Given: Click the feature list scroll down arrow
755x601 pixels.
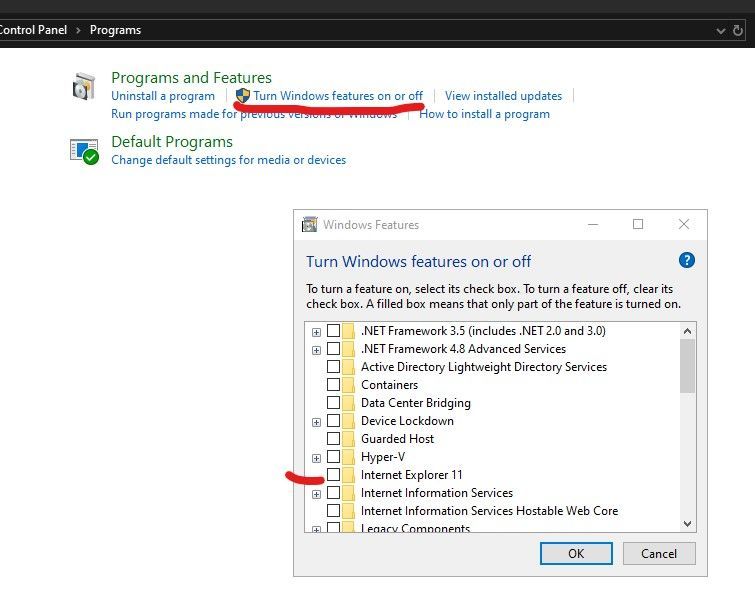Looking at the screenshot, I should pyautogui.click(x=688, y=523).
